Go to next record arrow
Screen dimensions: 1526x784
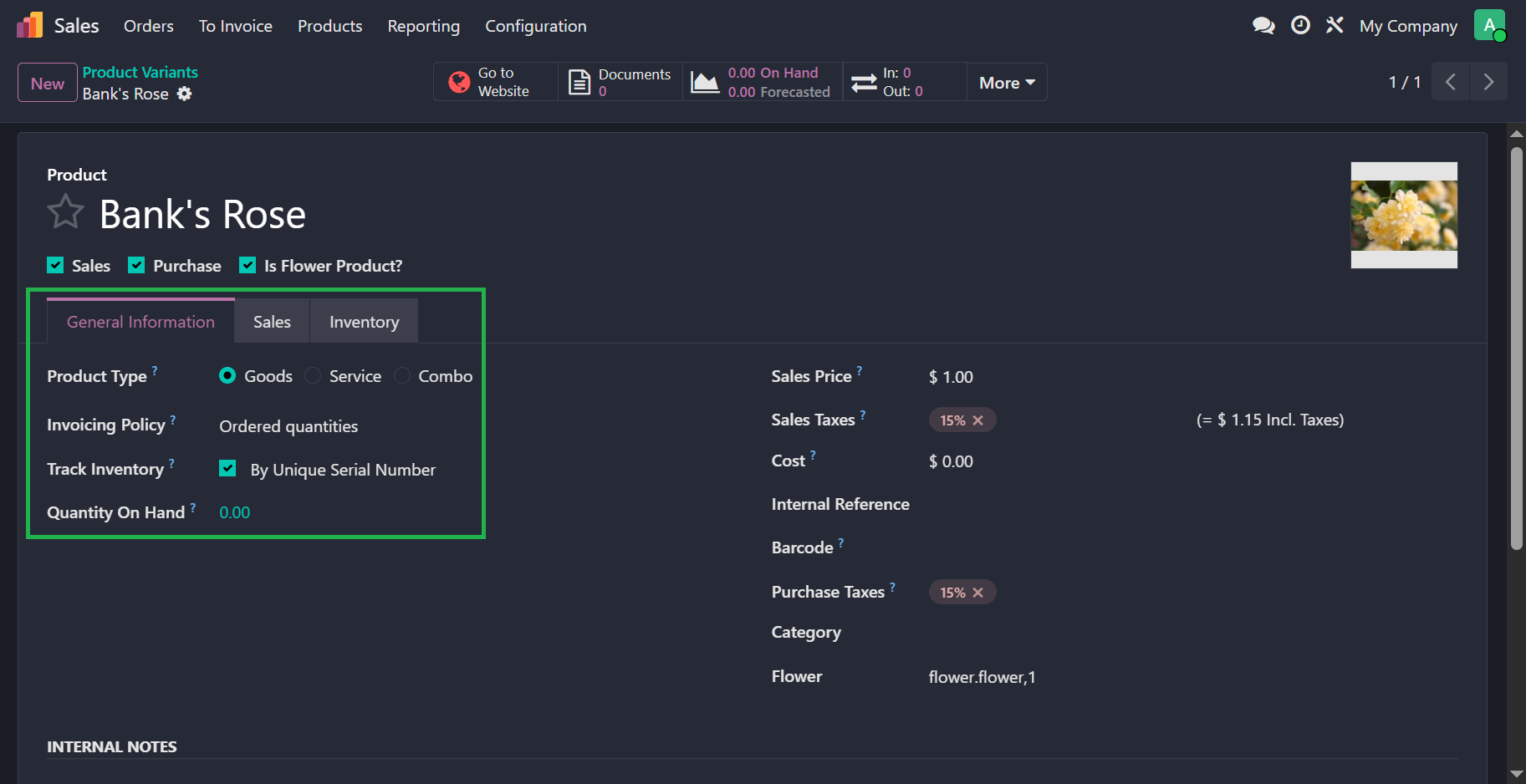click(1488, 82)
